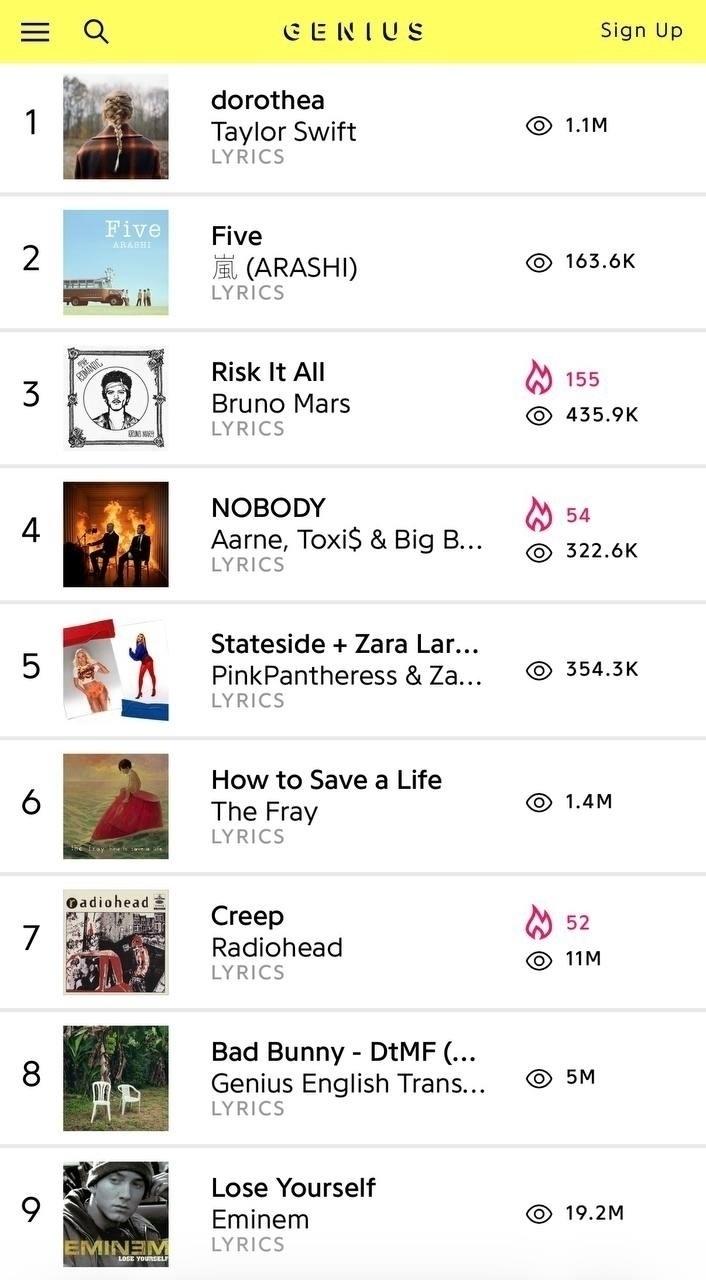Open the dorothea song title
The width and height of the screenshot is (706, 1280).
pos(267,100)
